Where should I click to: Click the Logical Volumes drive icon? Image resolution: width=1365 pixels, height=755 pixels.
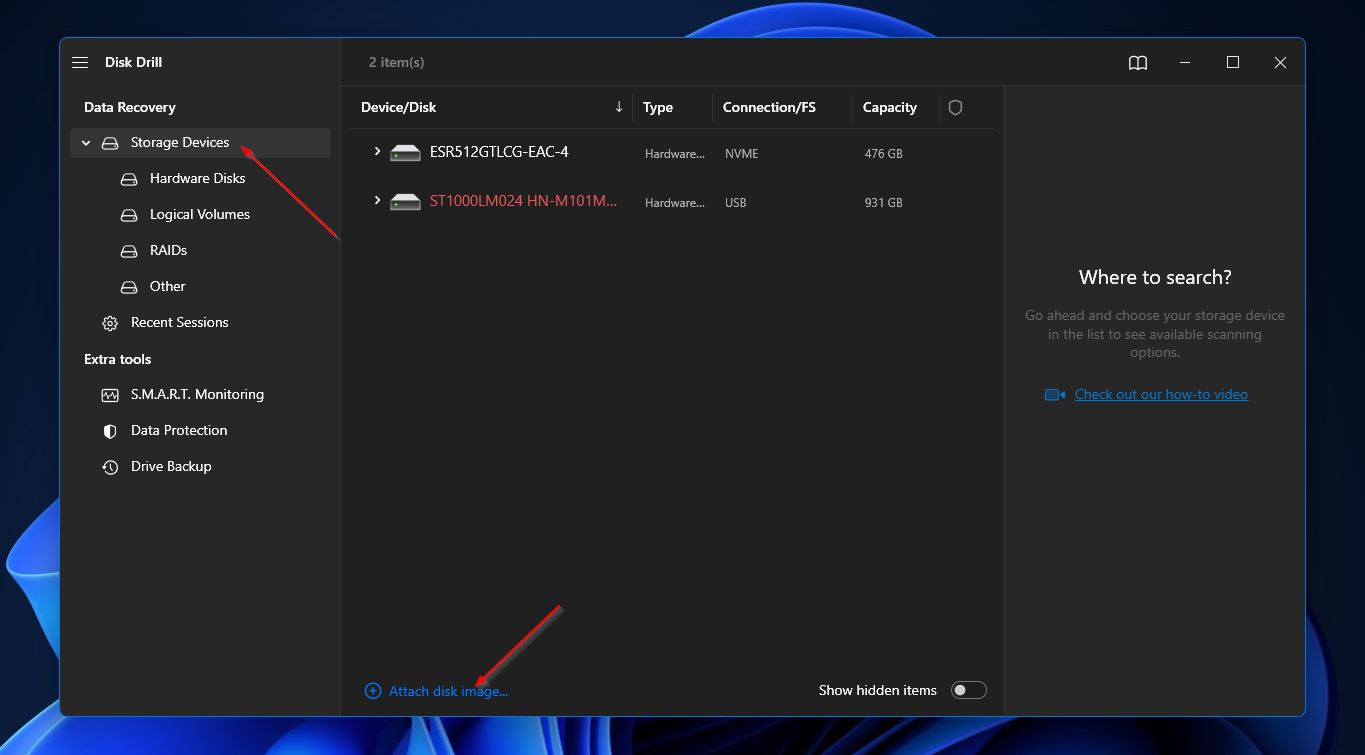coord(129,215)
